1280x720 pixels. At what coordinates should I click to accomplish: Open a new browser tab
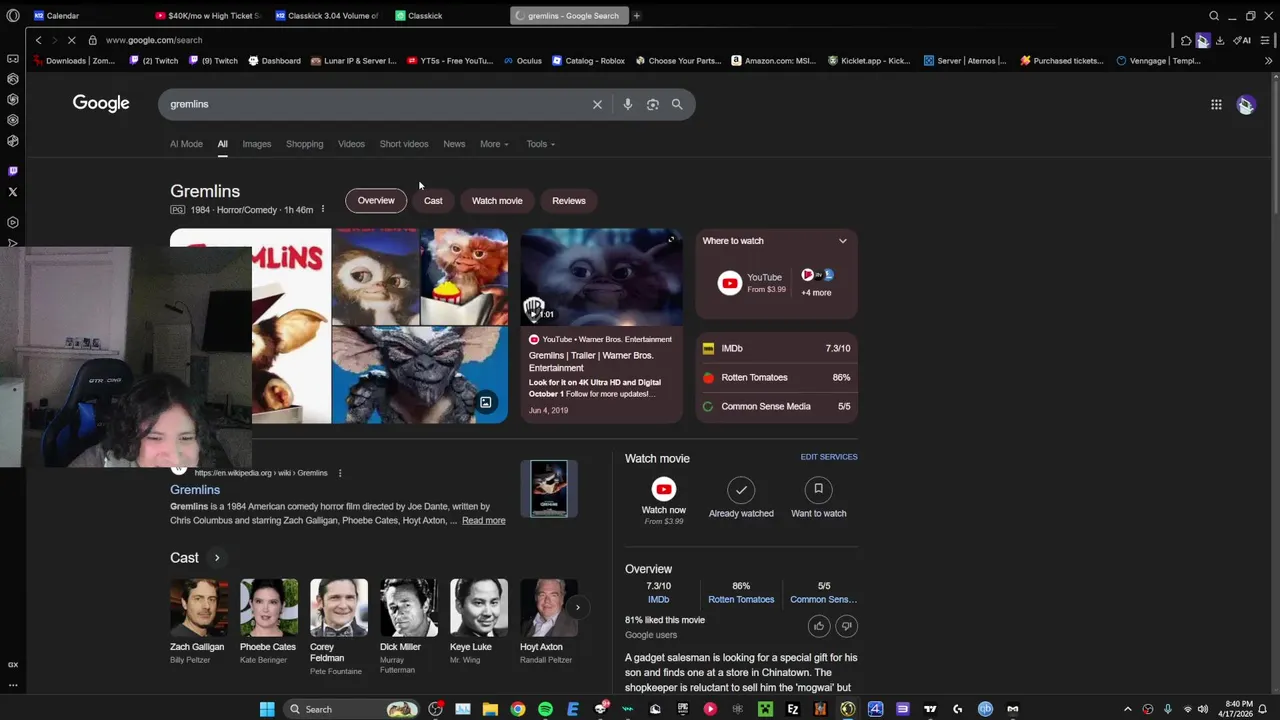pos(636,16)
